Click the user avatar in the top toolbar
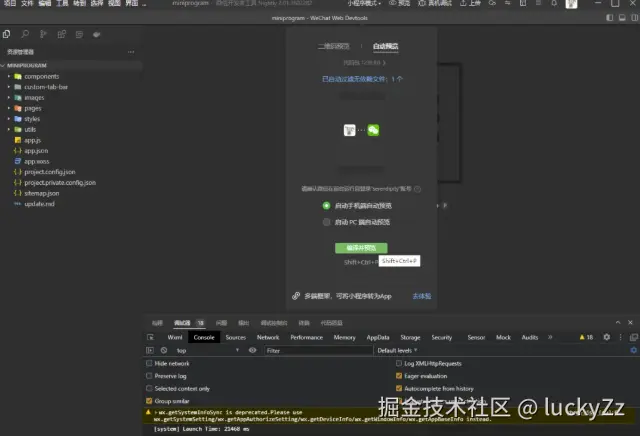 coord(571,4)
